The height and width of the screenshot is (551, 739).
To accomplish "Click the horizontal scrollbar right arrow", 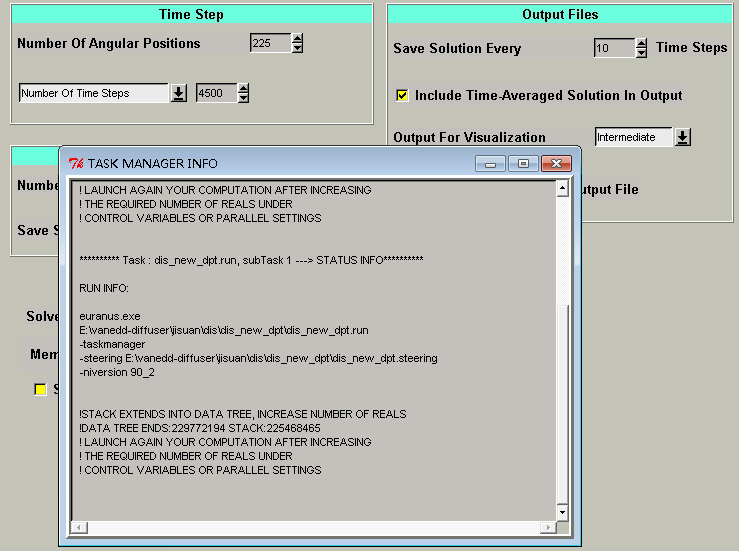I will (547, 527).
